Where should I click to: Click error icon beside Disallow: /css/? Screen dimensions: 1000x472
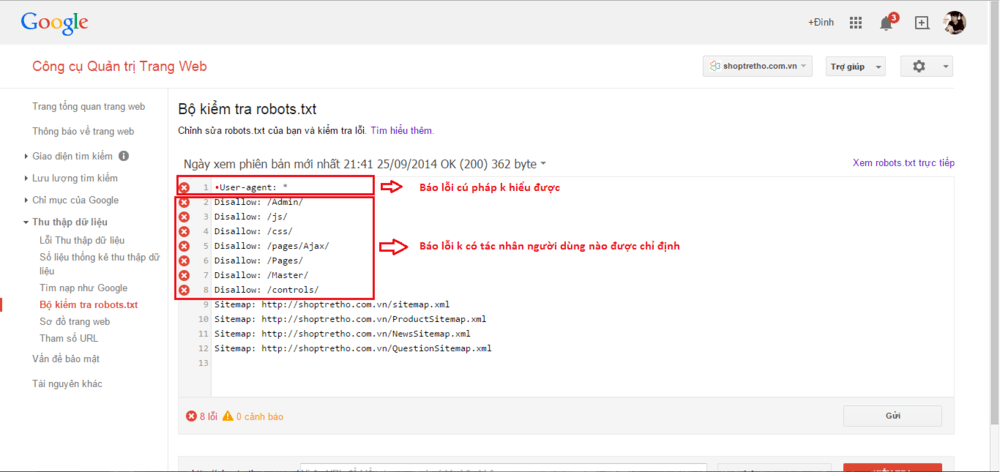click(x=184, y=232)
